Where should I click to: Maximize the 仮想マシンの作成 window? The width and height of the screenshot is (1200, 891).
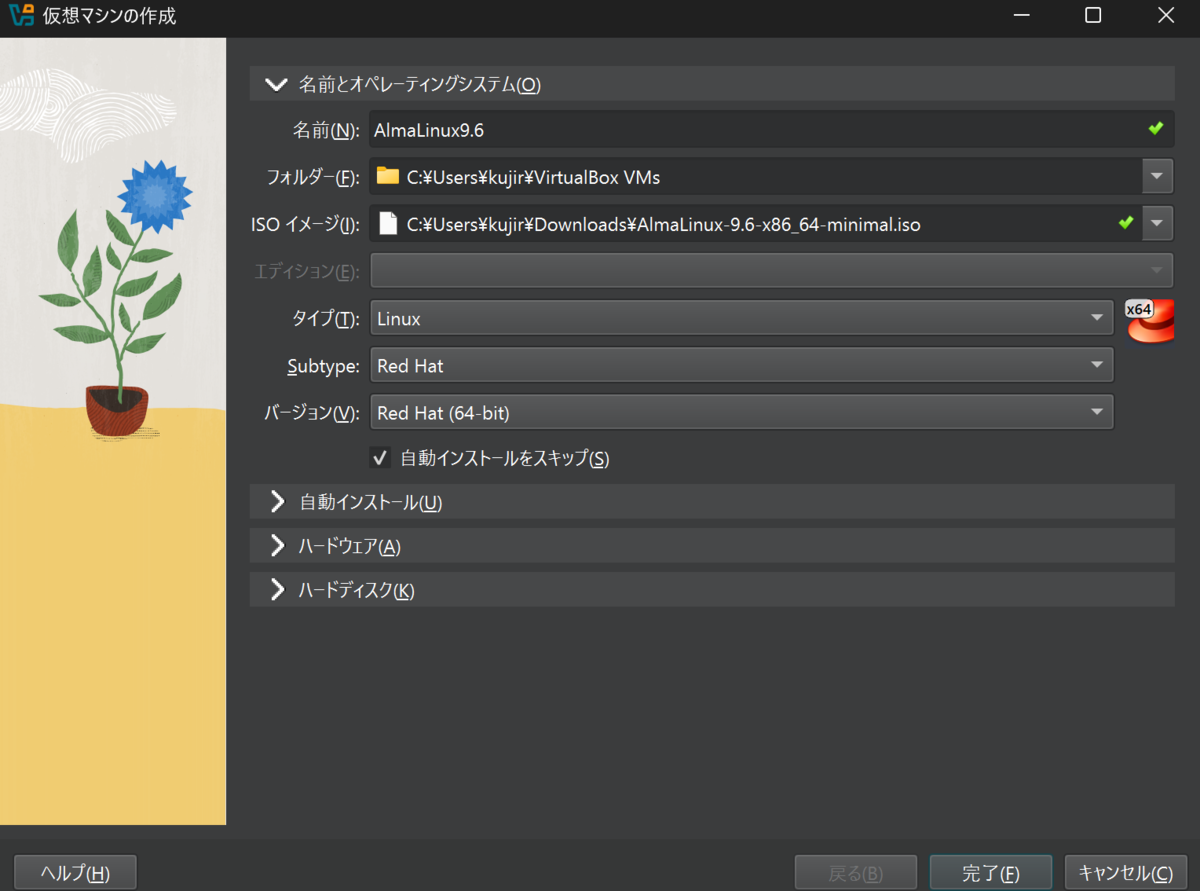point(1093,15)
